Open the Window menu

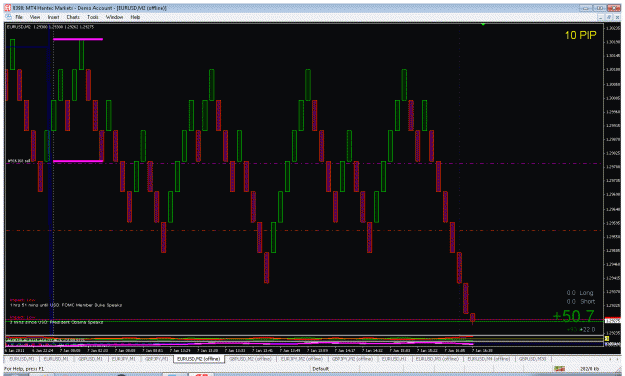tap(114, 17)
